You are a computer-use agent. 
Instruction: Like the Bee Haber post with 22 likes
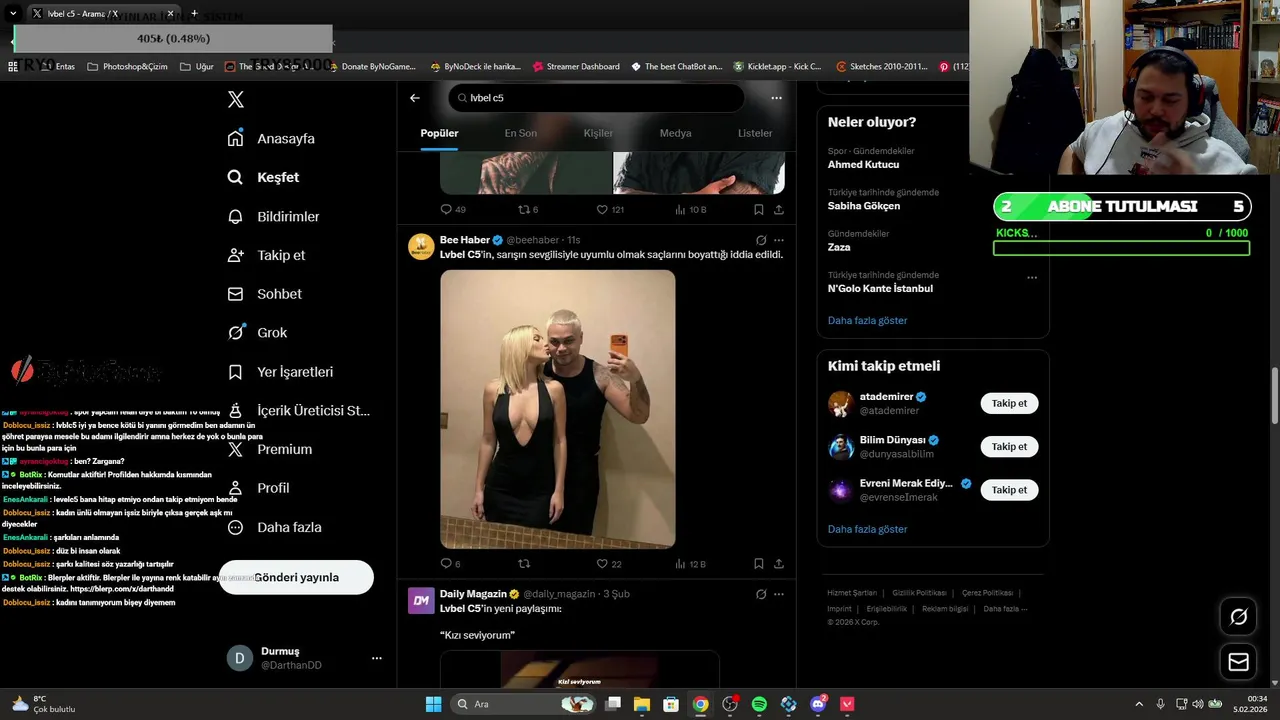pos(609,564)
